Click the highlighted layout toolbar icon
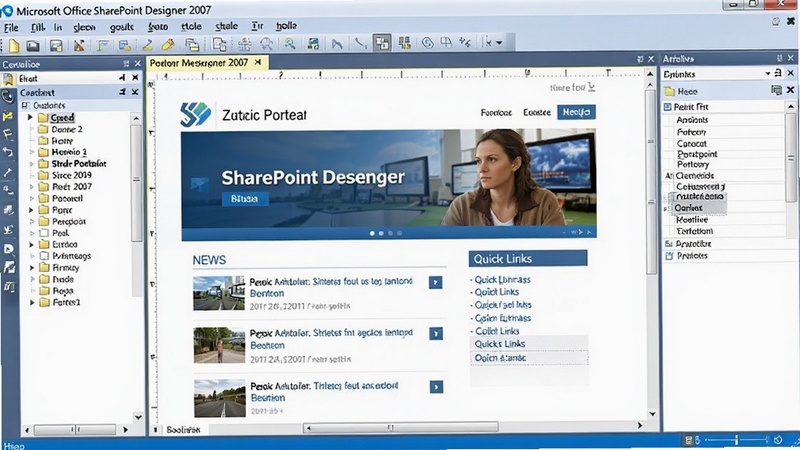Image resolution: width=800 pixels, height=450 pixels. (382, 43)
